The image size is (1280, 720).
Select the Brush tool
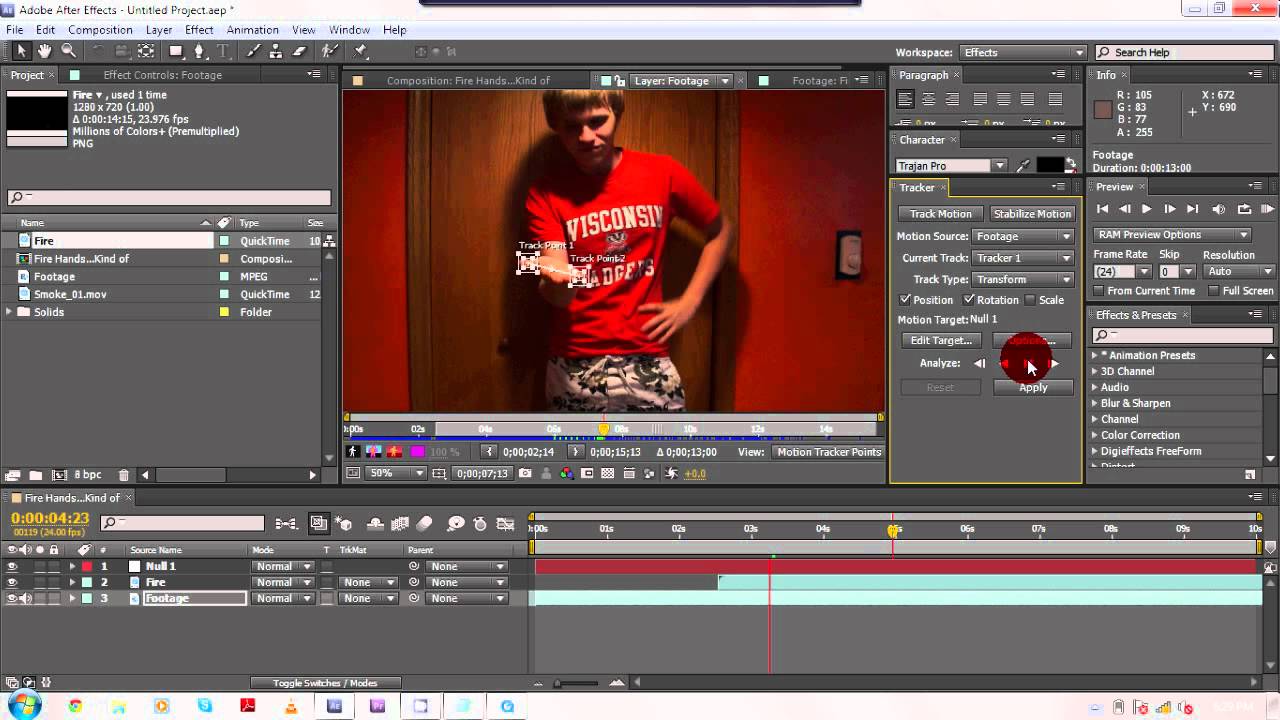255,51
